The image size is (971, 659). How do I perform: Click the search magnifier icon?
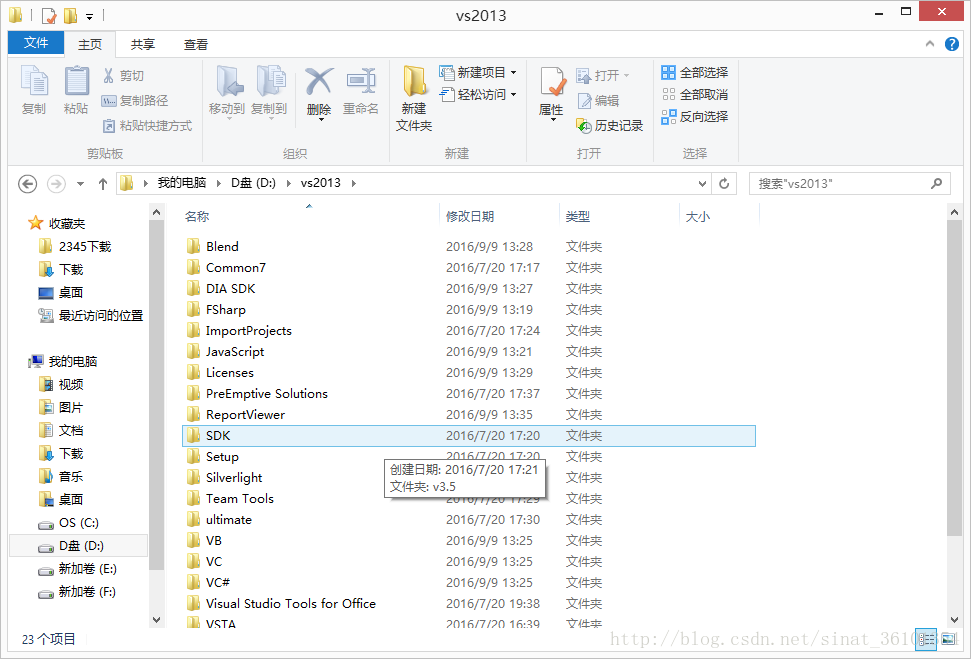(x=936, y=183)
